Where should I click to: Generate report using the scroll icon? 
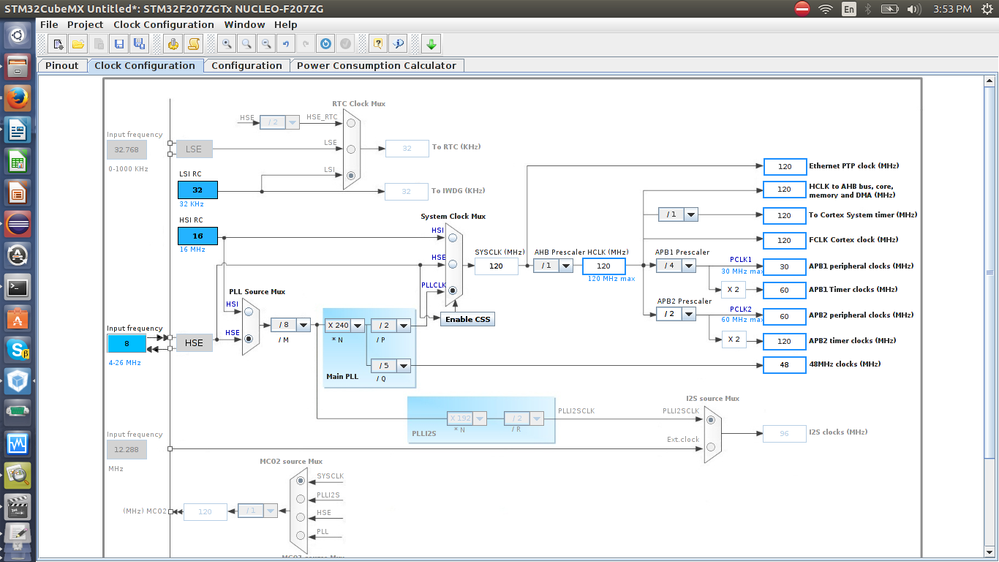pyautogui.click(x=193, y=44)
